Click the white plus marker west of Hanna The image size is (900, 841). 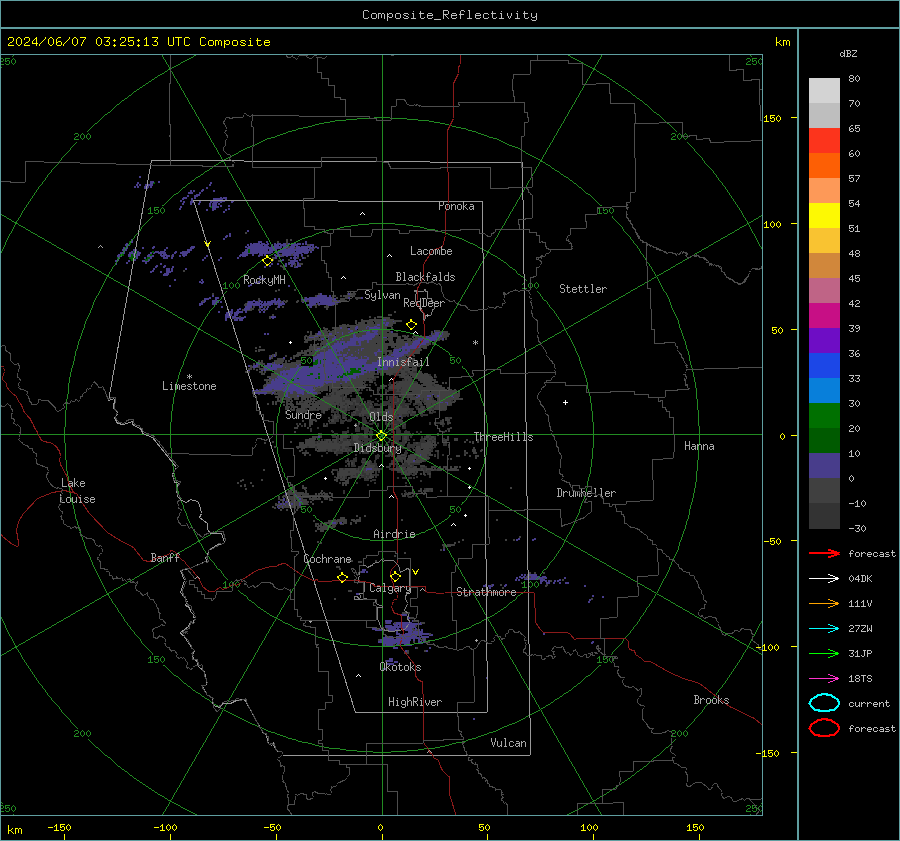tap(565, 402)
